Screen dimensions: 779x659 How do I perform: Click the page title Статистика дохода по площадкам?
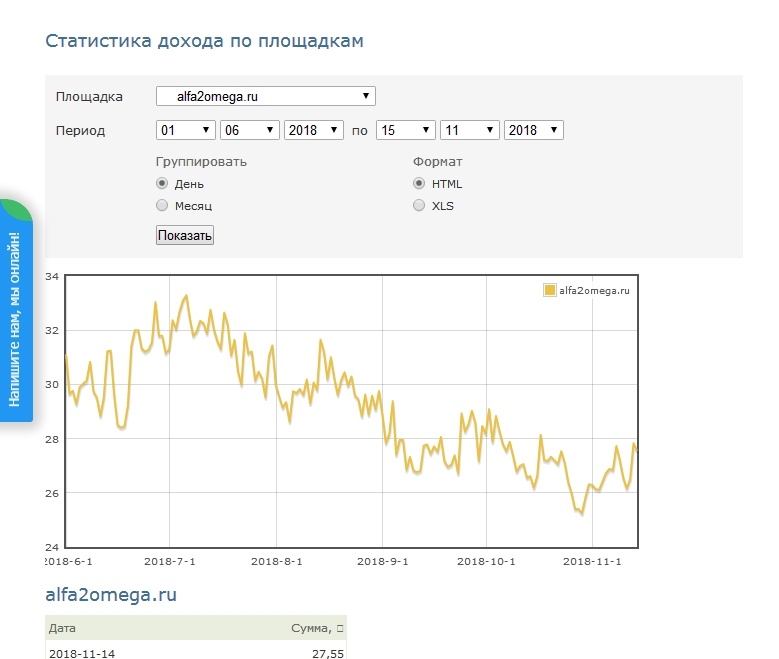click(204, 41)
